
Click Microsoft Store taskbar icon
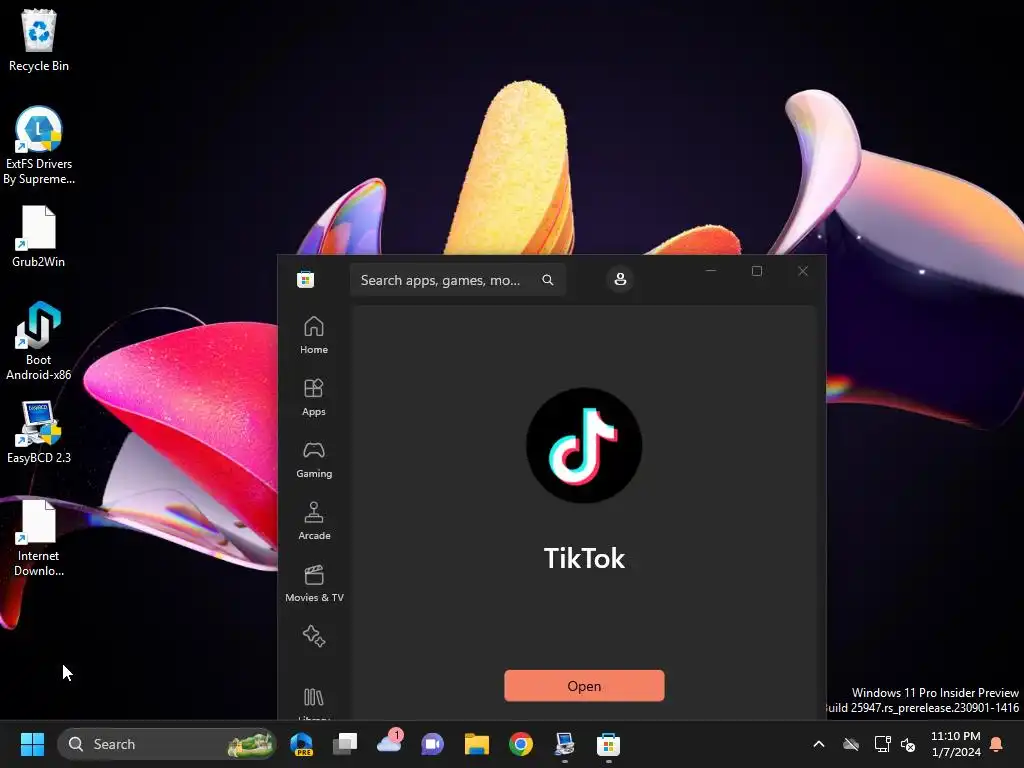[x=608, y=744]
